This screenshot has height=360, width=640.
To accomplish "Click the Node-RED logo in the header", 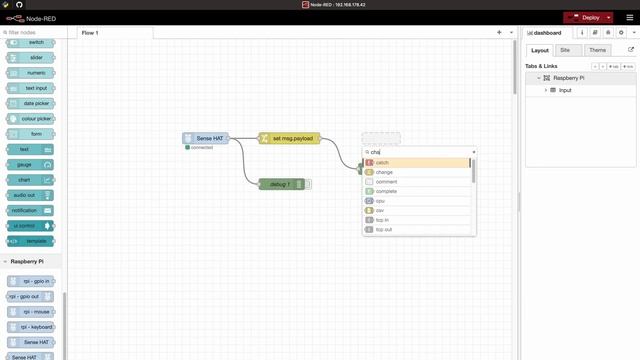I will tap(31, 18).
